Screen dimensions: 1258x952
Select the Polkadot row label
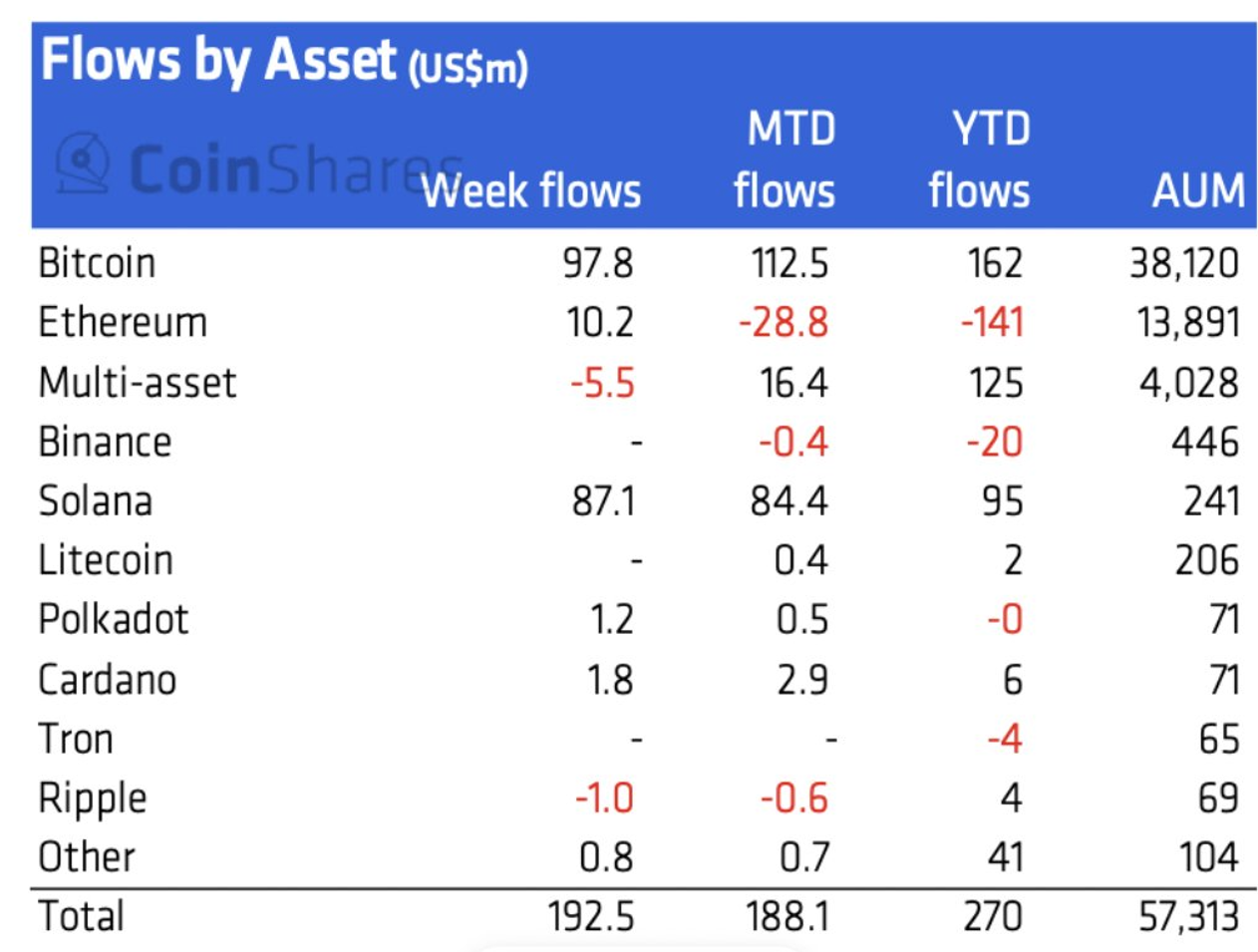coord(114,619)
